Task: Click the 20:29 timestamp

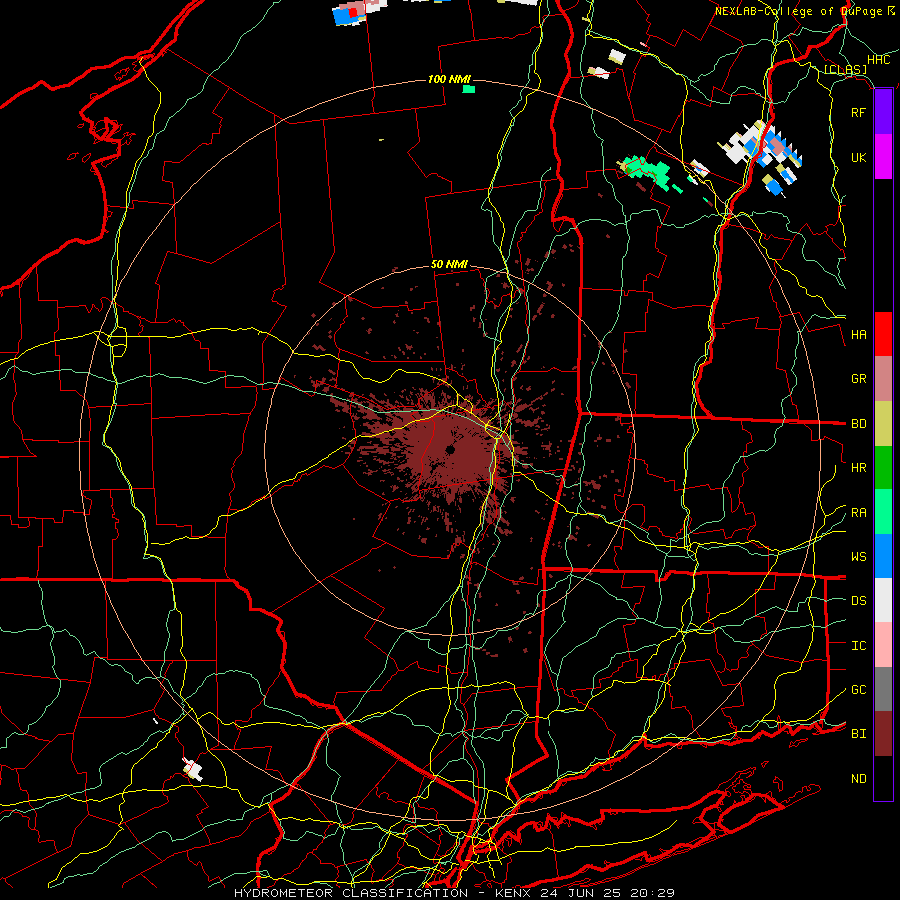Action: 652,893
